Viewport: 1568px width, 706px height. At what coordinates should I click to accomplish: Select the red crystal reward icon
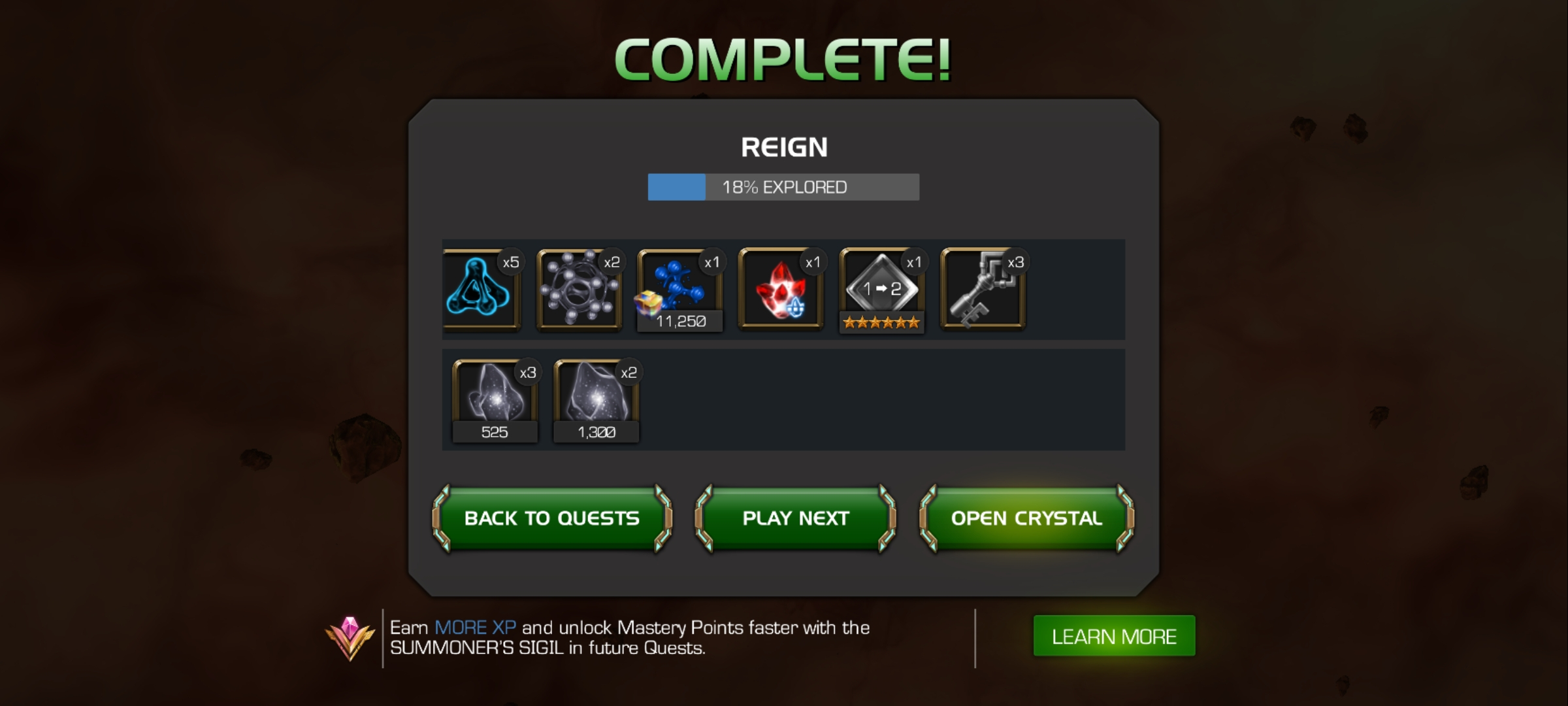tap(781, 288)
